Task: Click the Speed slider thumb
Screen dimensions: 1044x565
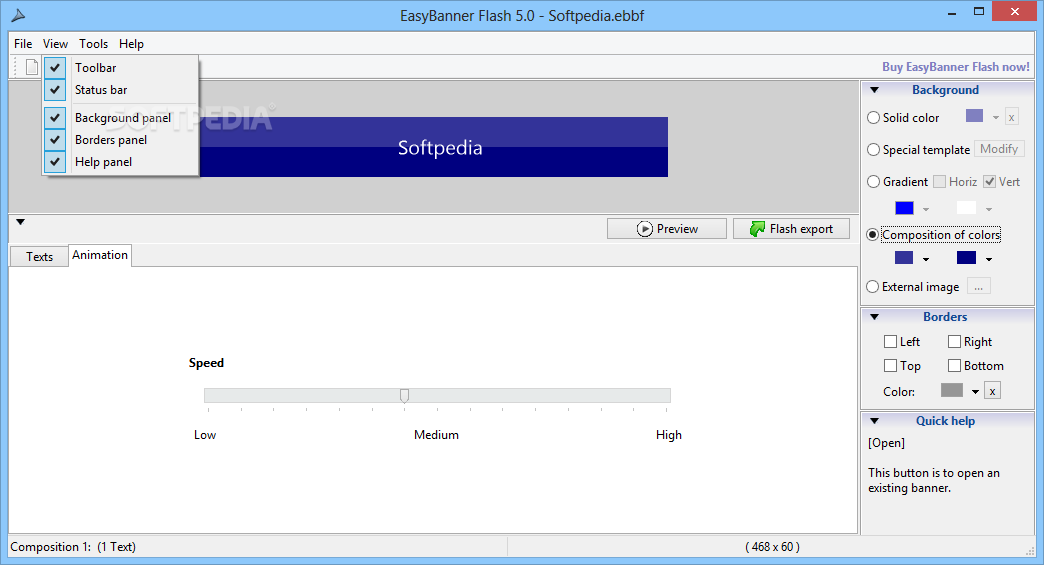Action: tap(404, 395)
